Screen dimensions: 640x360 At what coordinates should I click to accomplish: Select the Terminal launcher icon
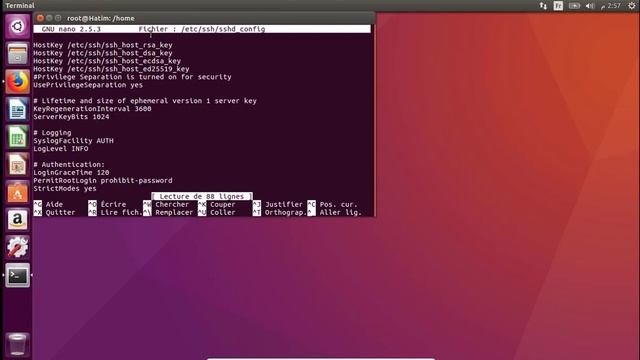click(x=17, y=275)
